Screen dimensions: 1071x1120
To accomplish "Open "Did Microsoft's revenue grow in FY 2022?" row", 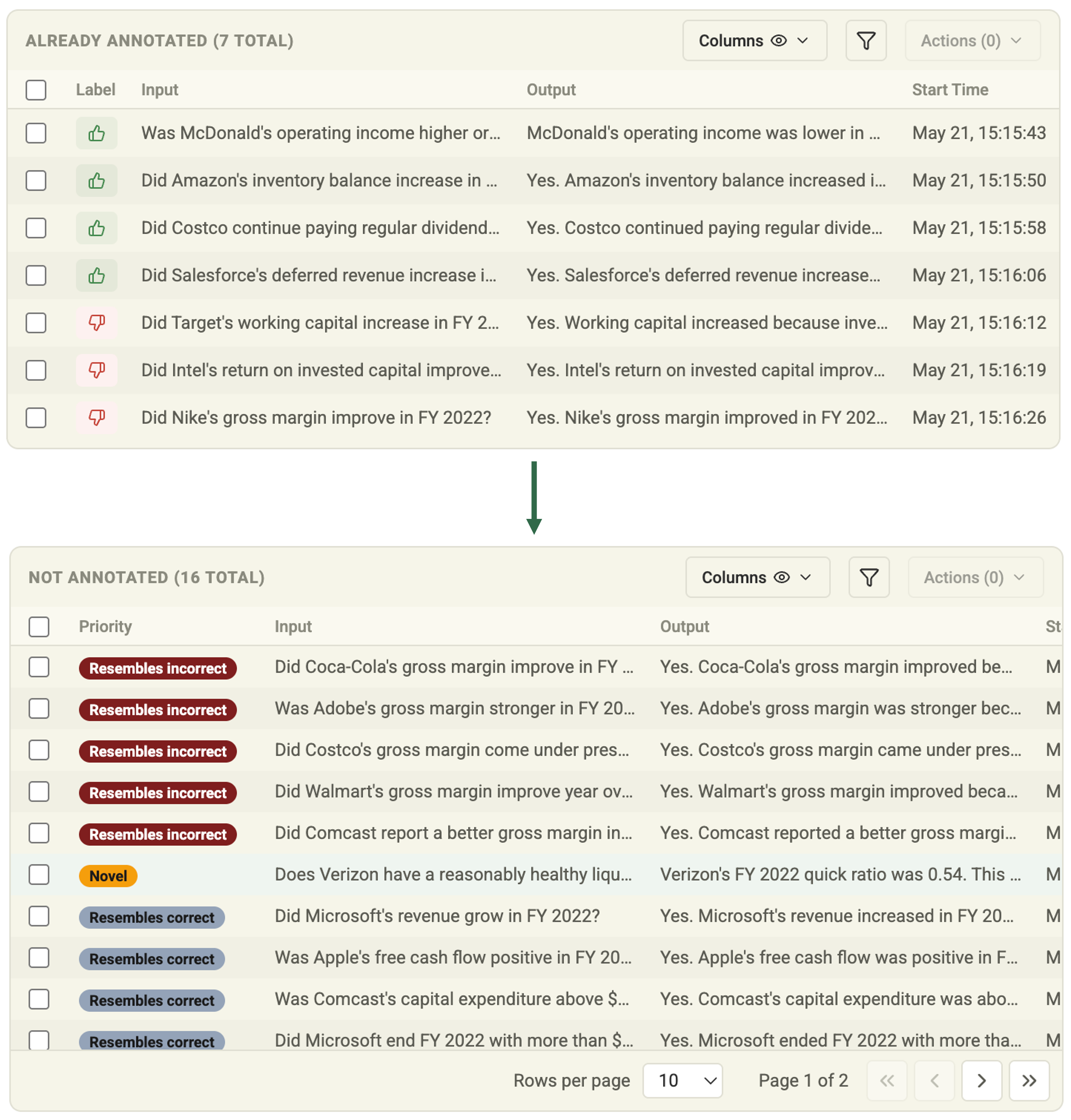I will [437, 916].
